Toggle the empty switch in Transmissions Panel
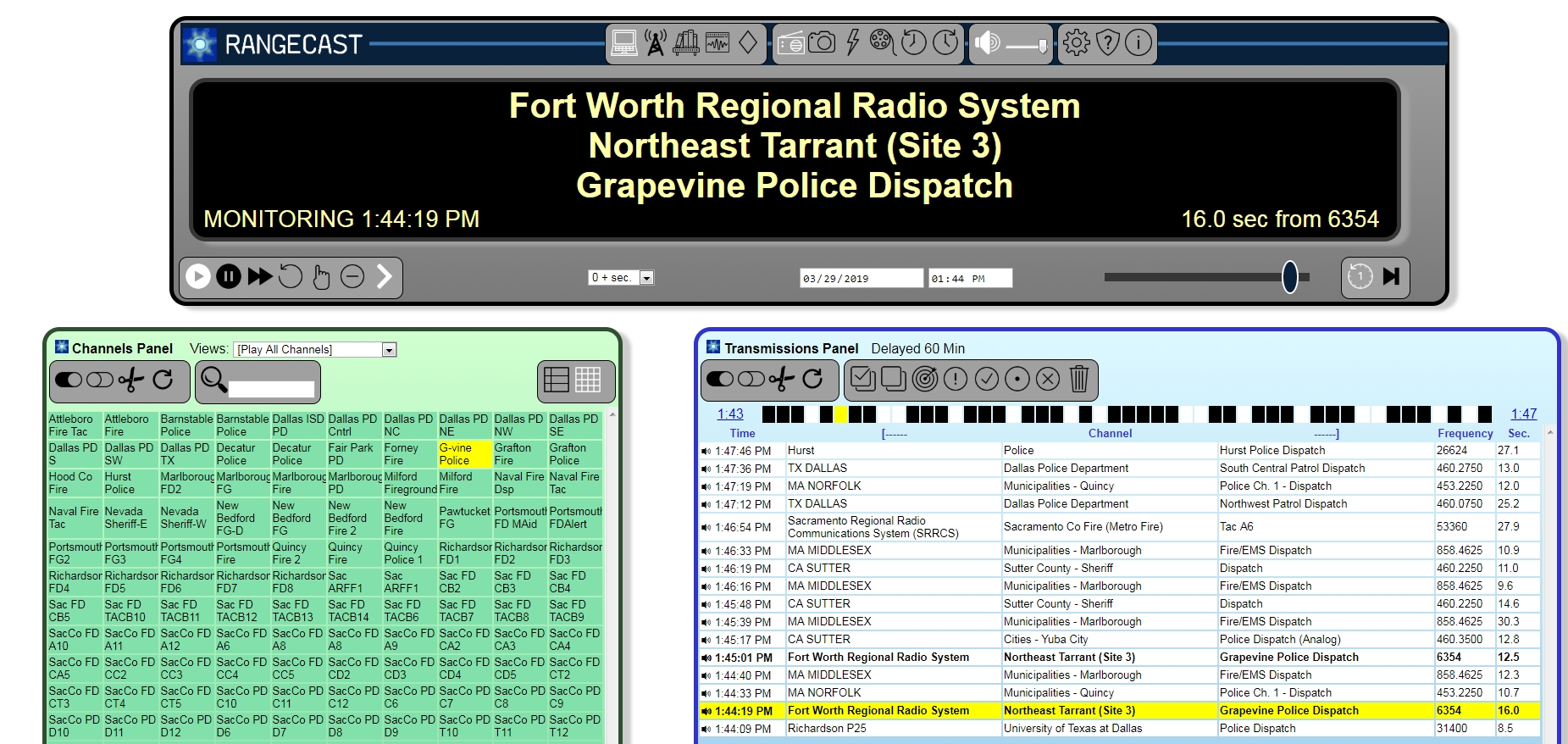1568x744 pixels. point(751,379)
